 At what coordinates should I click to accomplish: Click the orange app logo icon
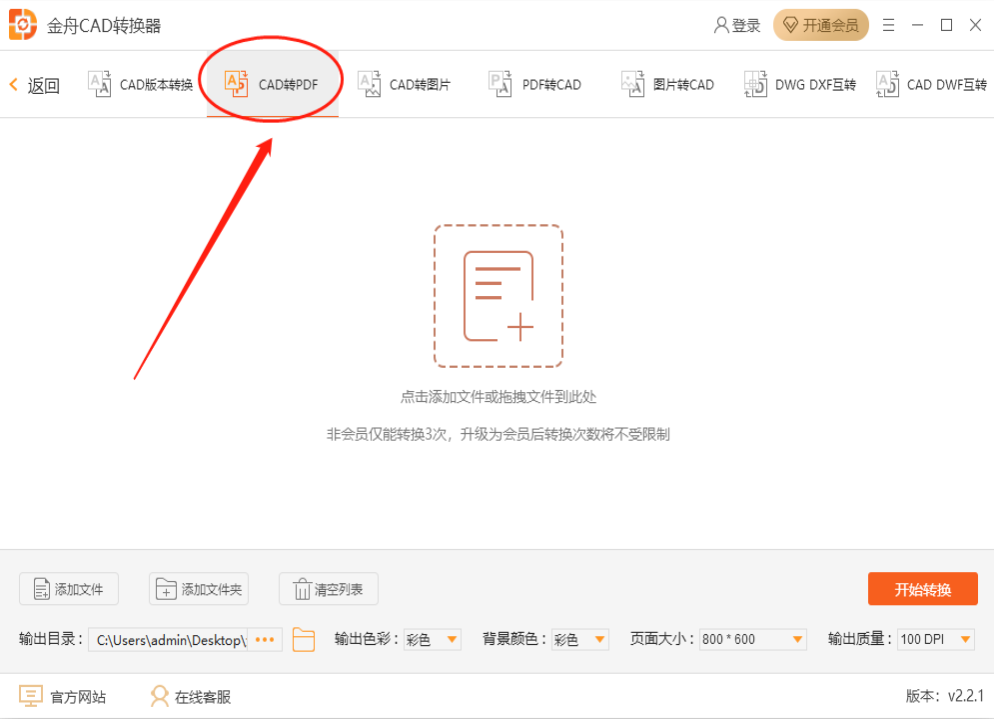coord(24,25)
